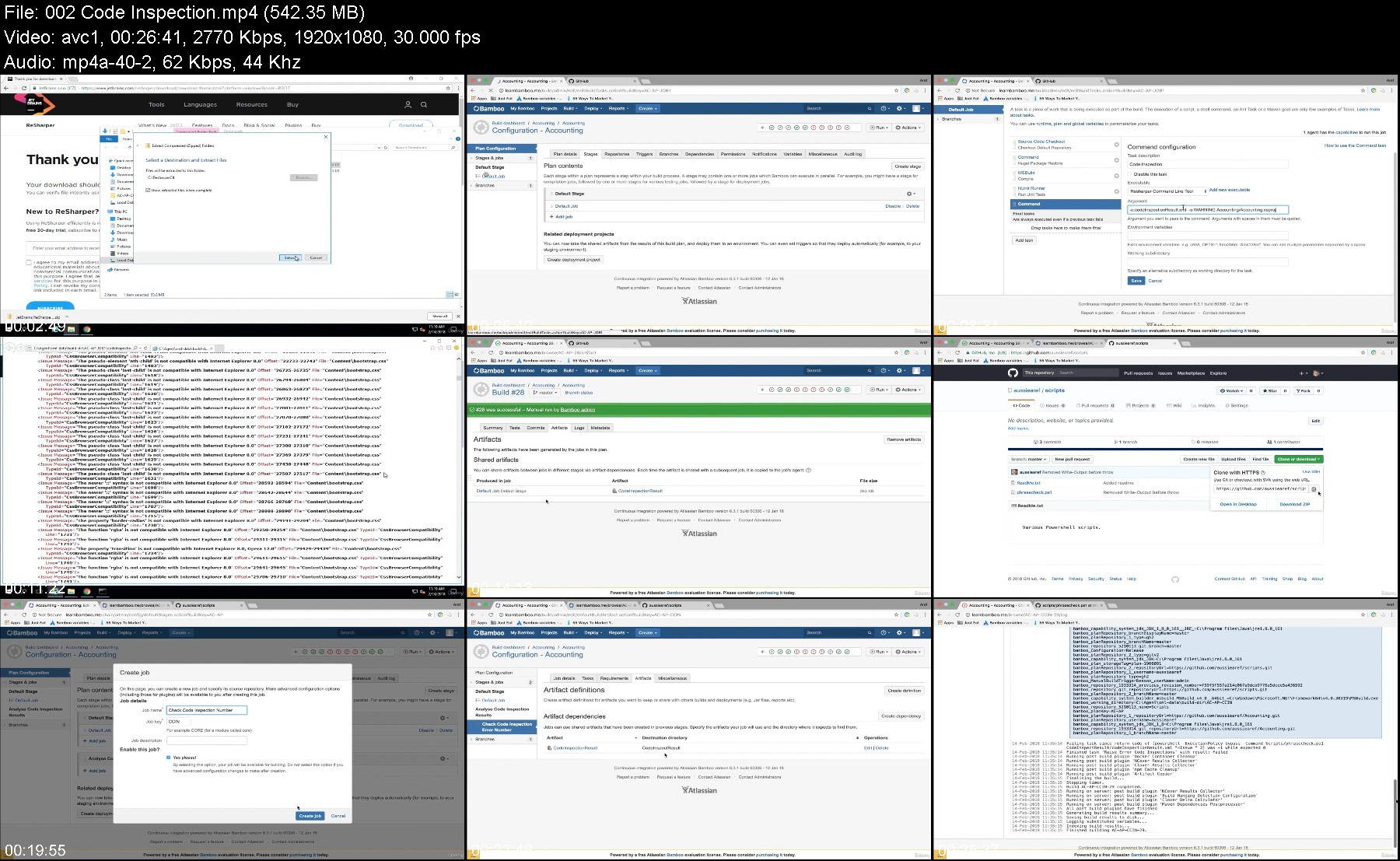Click the Job name field in Create job

coord(206,710)
